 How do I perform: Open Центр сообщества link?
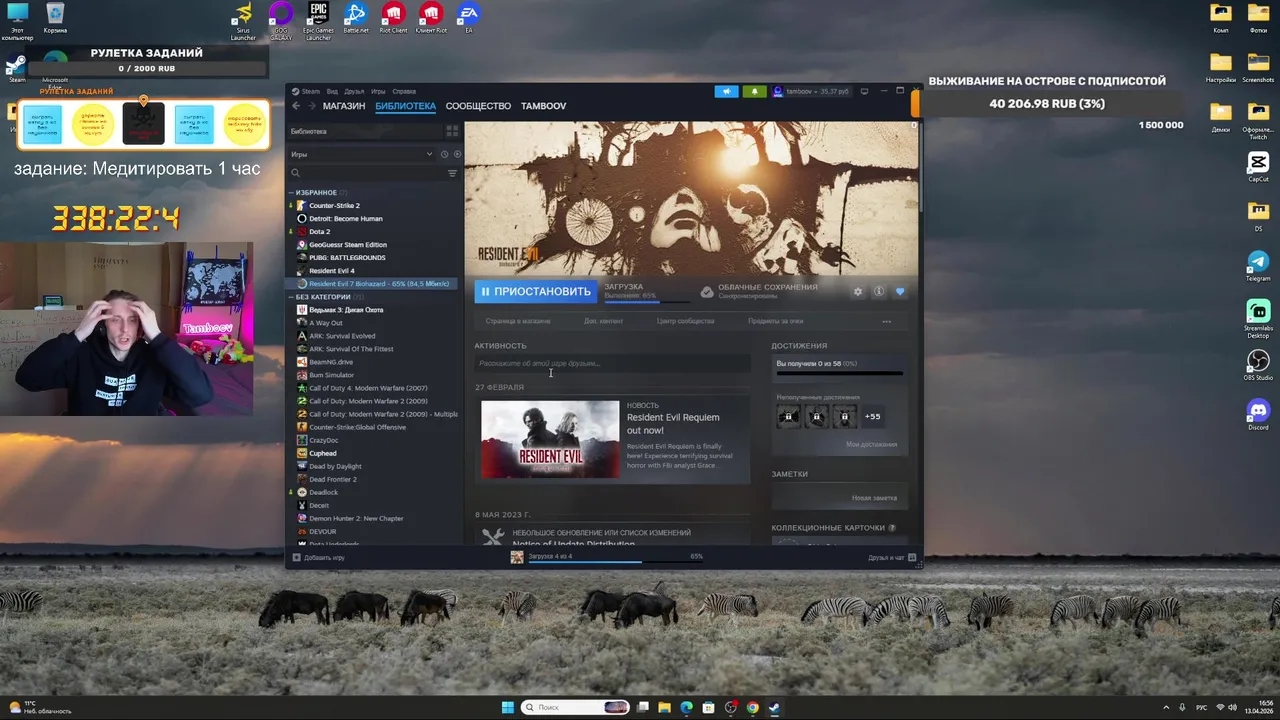[685, 321]
